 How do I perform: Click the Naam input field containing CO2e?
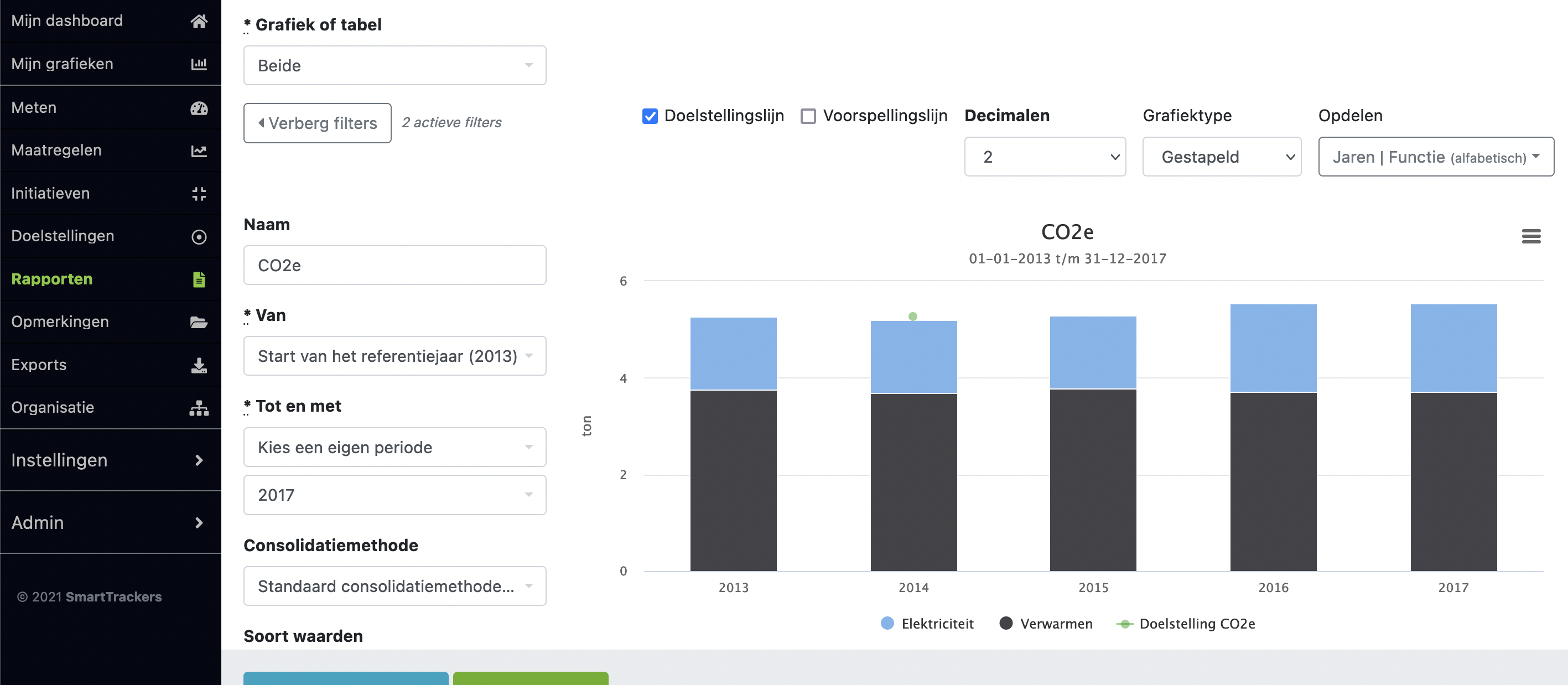[x=394, y=266]
